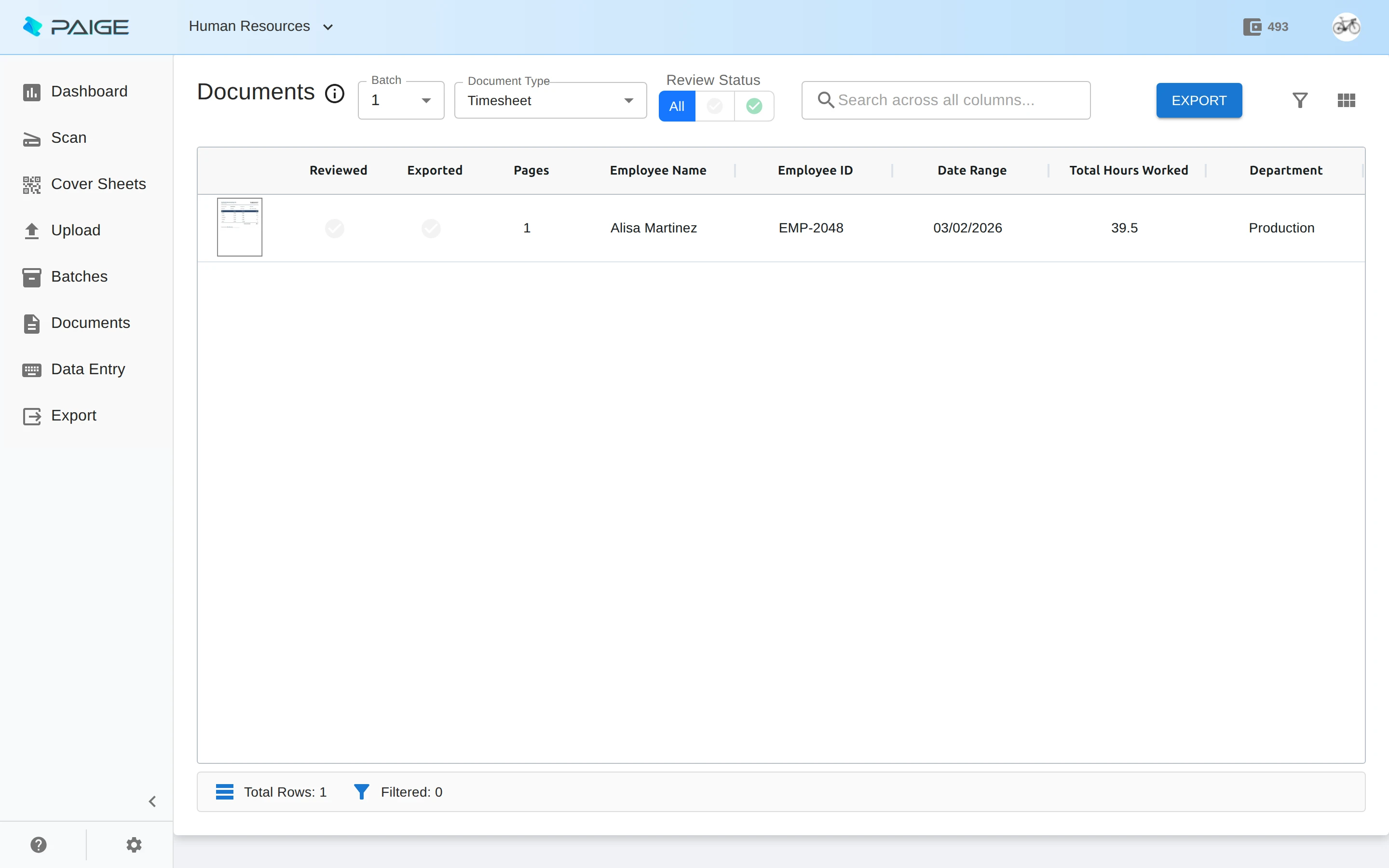Click the Filtered: 0 text

(411, 792)
